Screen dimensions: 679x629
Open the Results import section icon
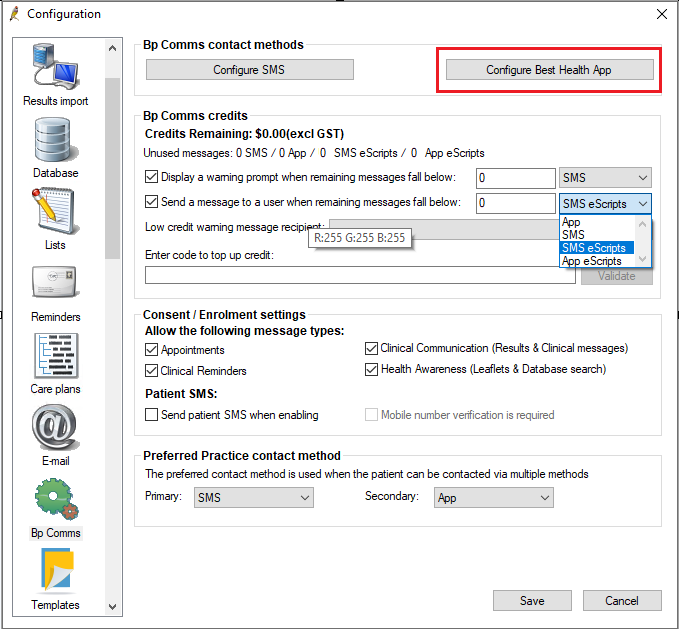55,65
